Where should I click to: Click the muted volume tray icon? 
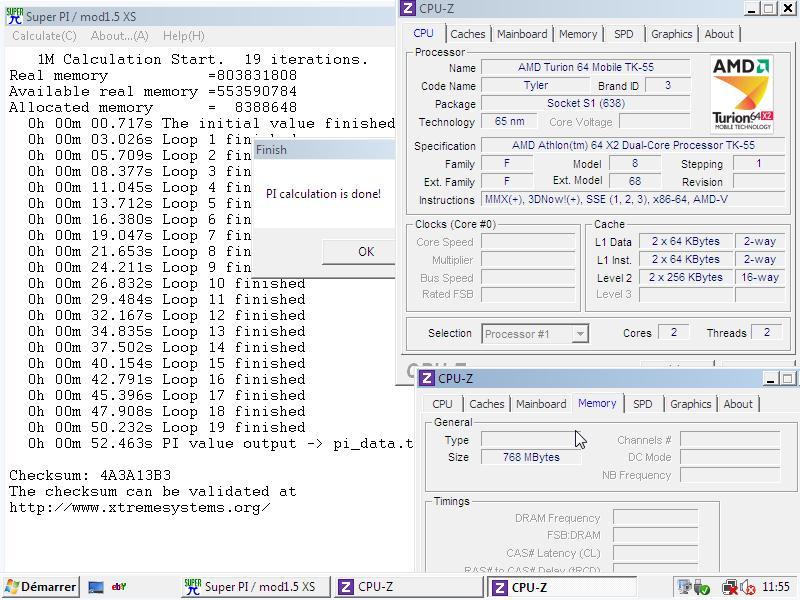click(747, 587)
